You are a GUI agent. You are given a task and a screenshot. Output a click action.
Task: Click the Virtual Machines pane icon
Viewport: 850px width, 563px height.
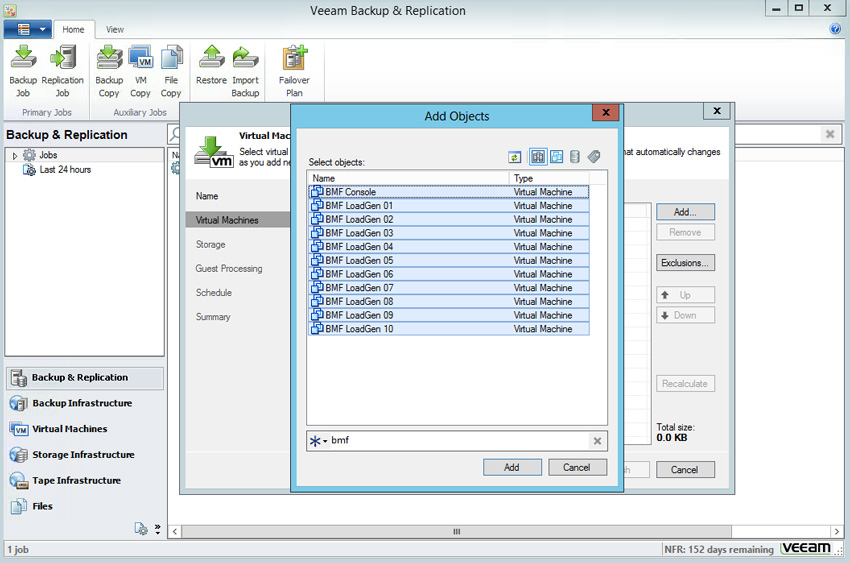tap(18, 429)
